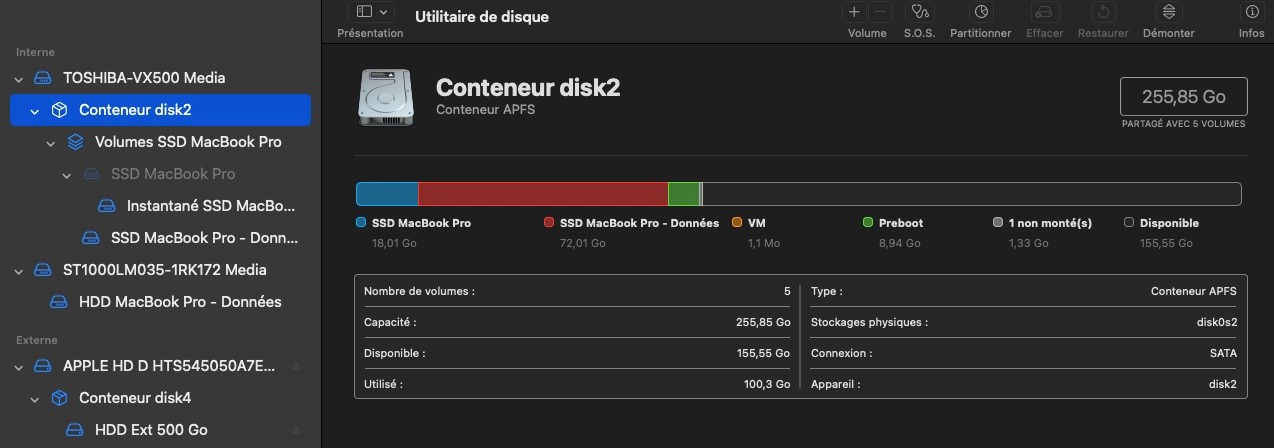Select Conteneur disk4 in sidebar
The width and height of the screenshot is (1274, 448).
134,398
